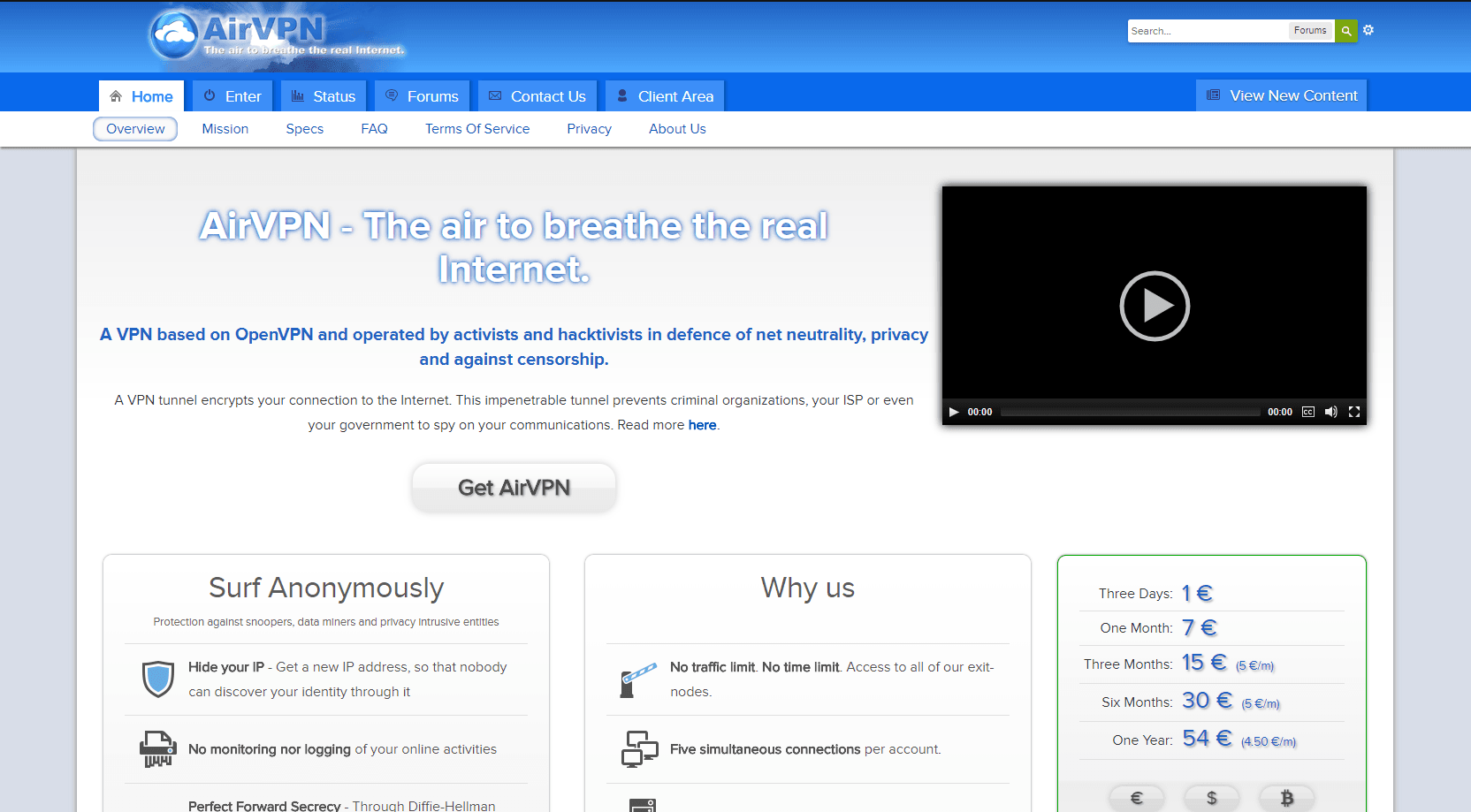Click the green search magnifier button

tap(1345, 31)
